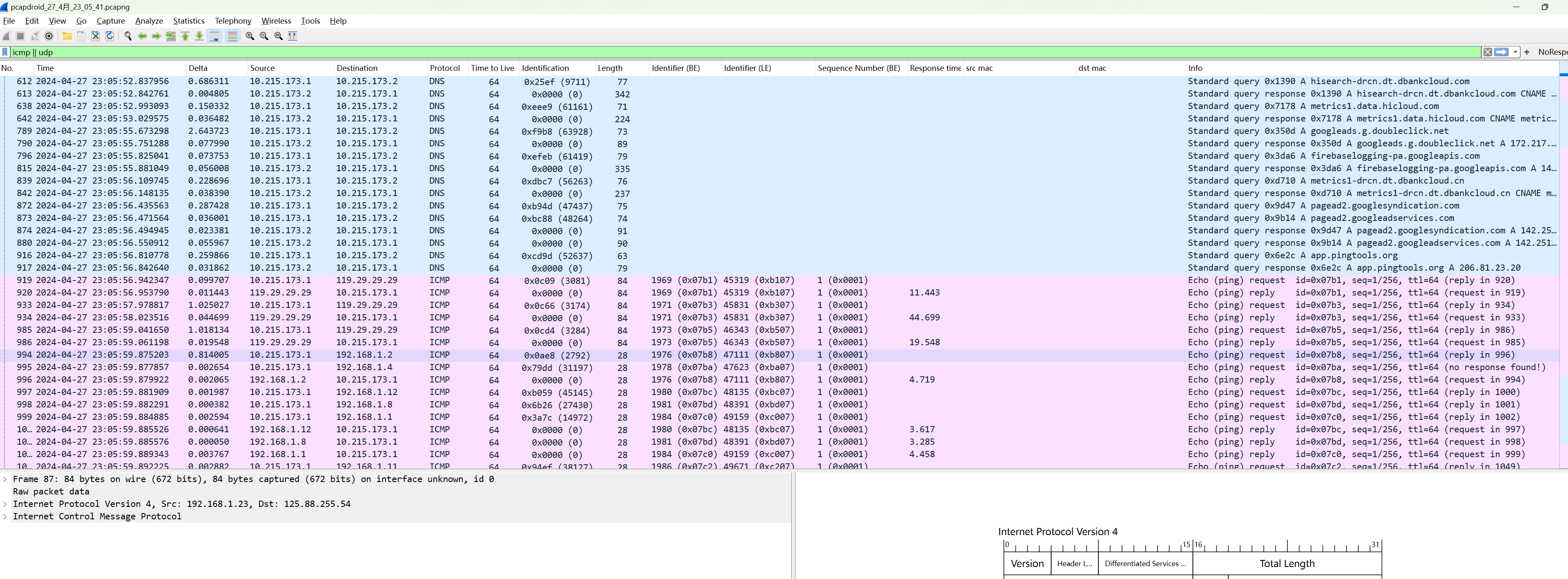Apply the display filter arrow button
The height and width of the screenshot is (579, 1568).
coord(1501,52)
